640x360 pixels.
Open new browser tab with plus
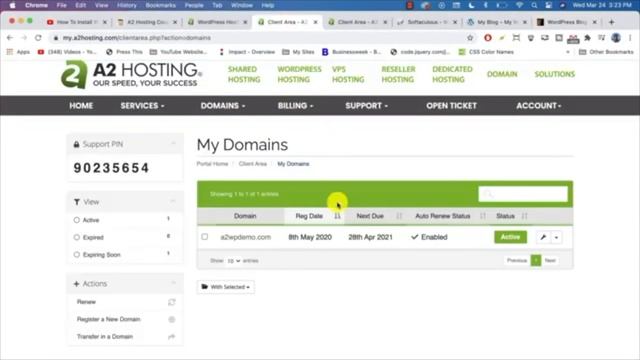(x=611, y=22)
